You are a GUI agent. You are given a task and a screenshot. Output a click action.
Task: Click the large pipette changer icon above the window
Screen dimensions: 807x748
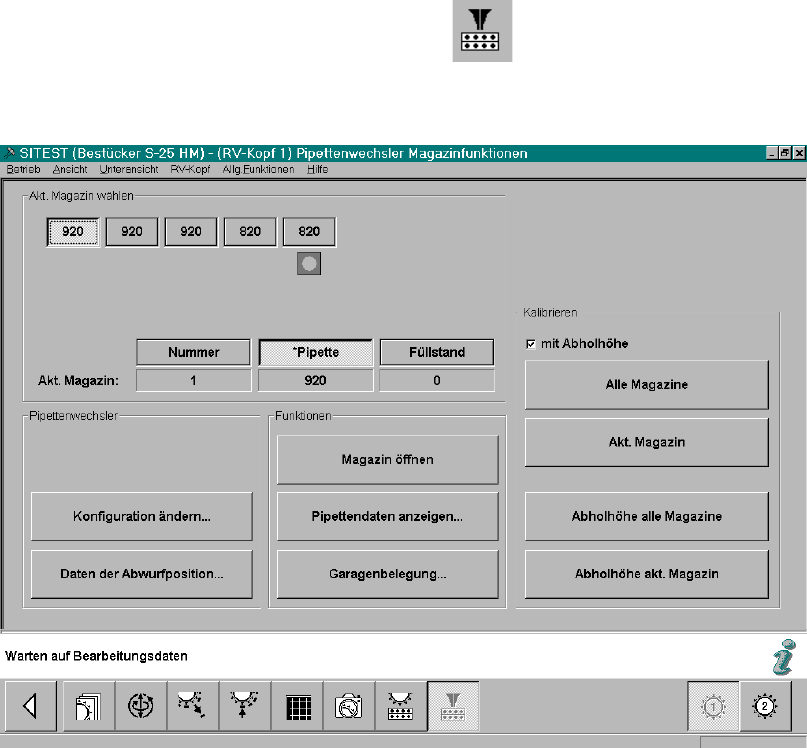coord(482,30)
